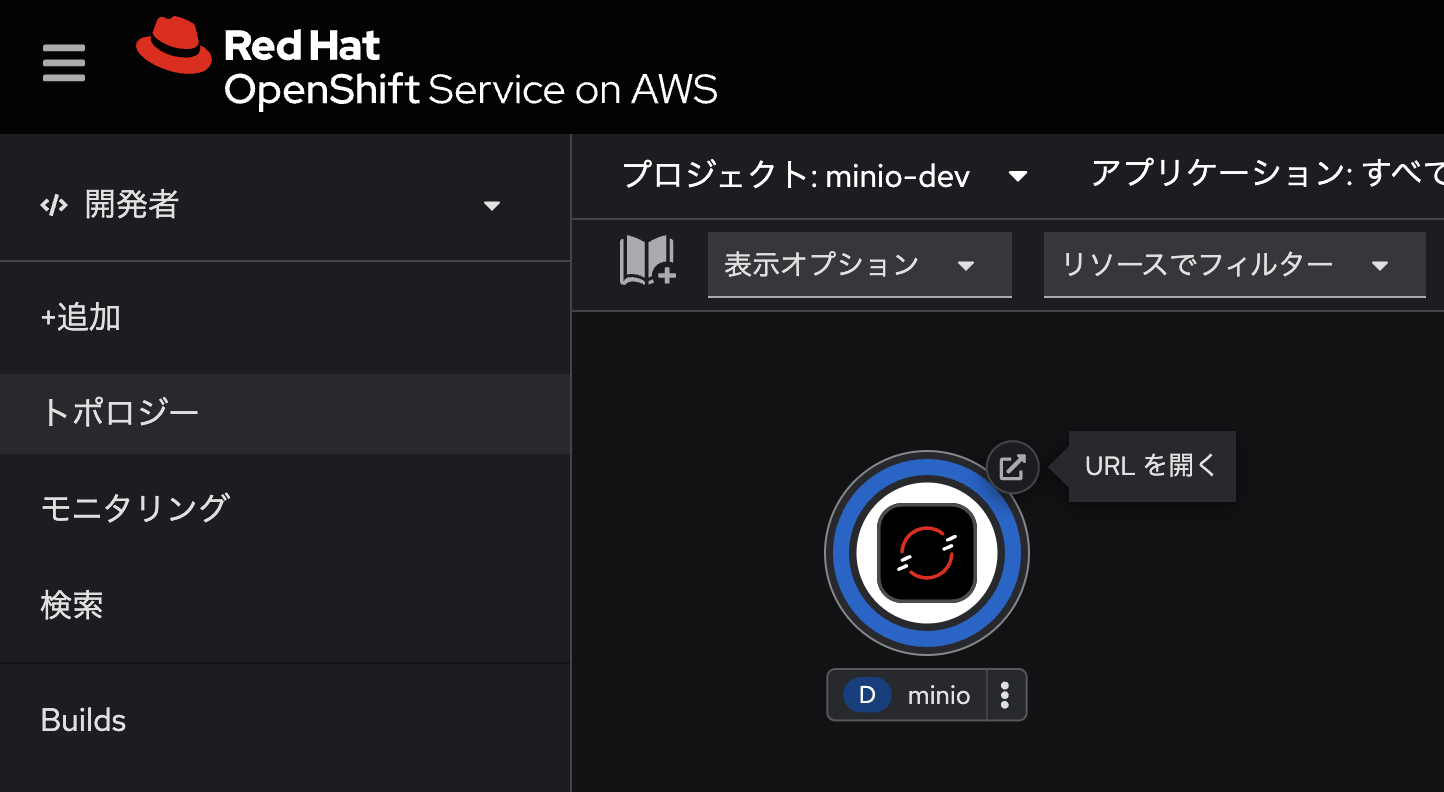Viewport: 1444px width, 792px height.
Task: Open the モニタリング navigation item
Action: click(x=135, y=508)
